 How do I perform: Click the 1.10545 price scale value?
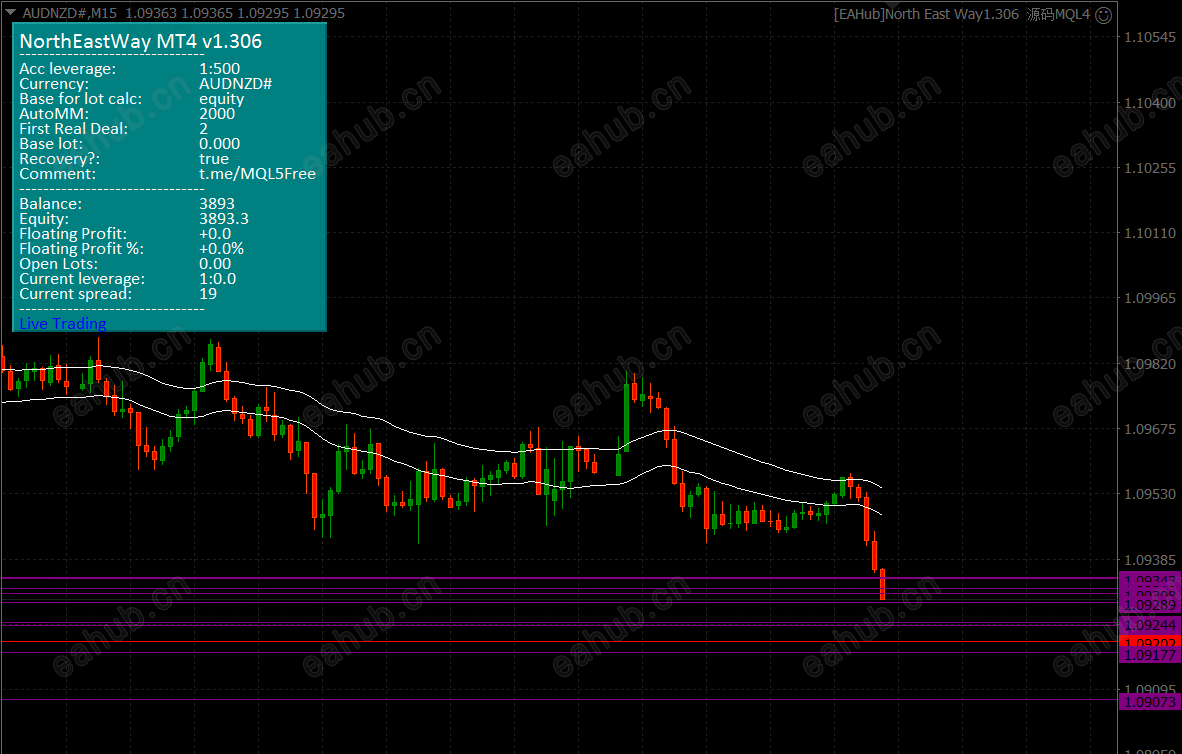tap(1150, 38)
